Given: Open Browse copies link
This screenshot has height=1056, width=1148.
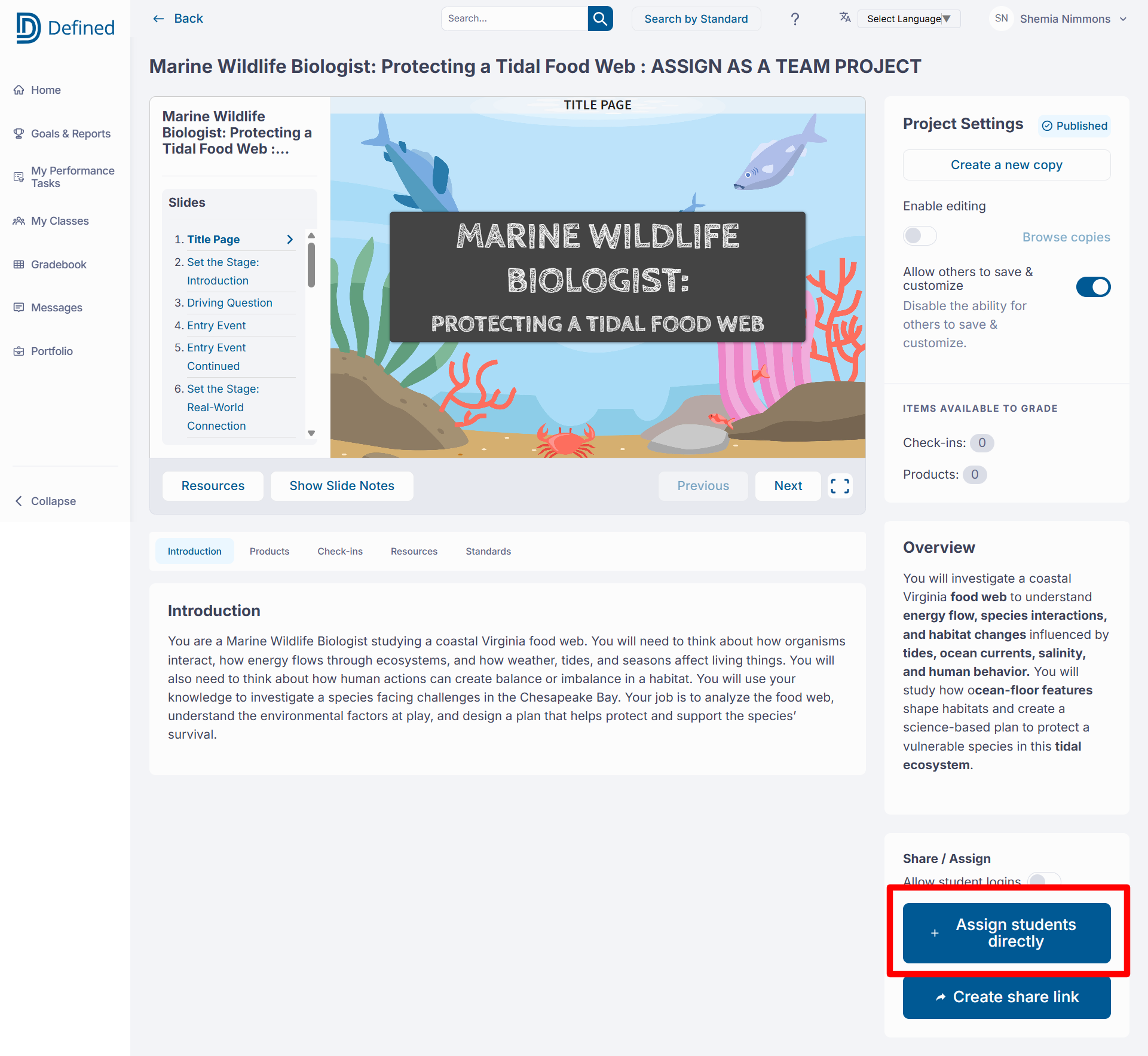Looking at the screenshot, I should pyautogui.click(x=1066, y=237).
